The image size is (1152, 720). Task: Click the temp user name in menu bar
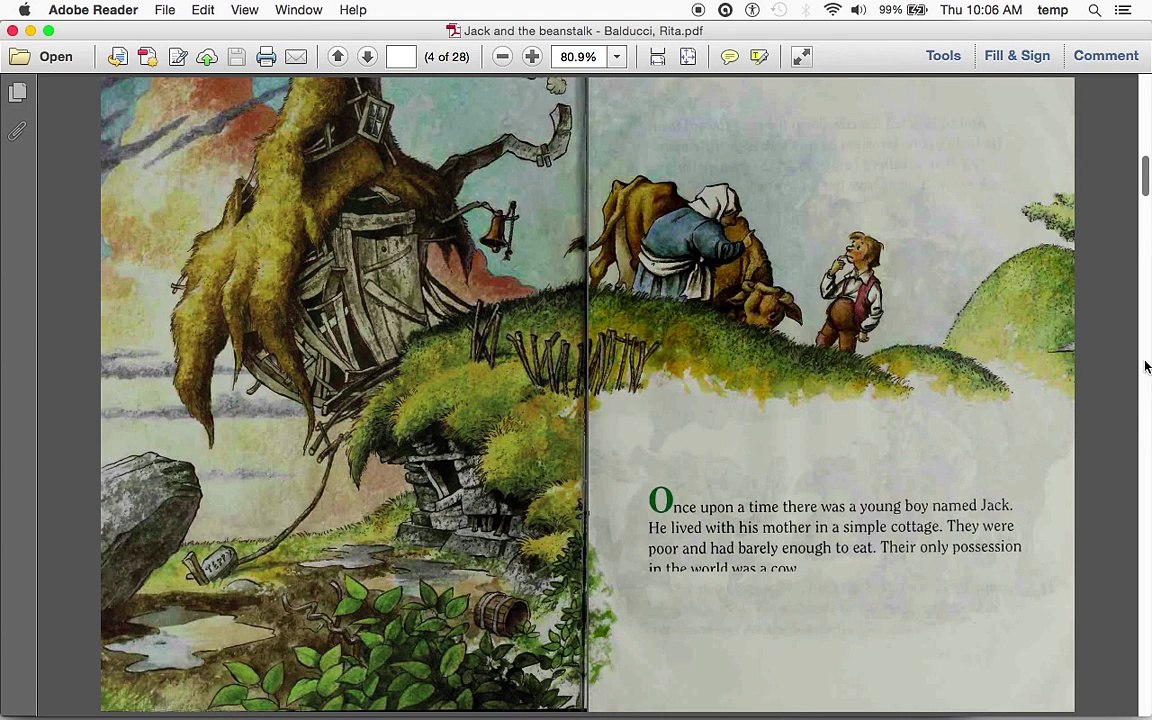point(1052,10)
